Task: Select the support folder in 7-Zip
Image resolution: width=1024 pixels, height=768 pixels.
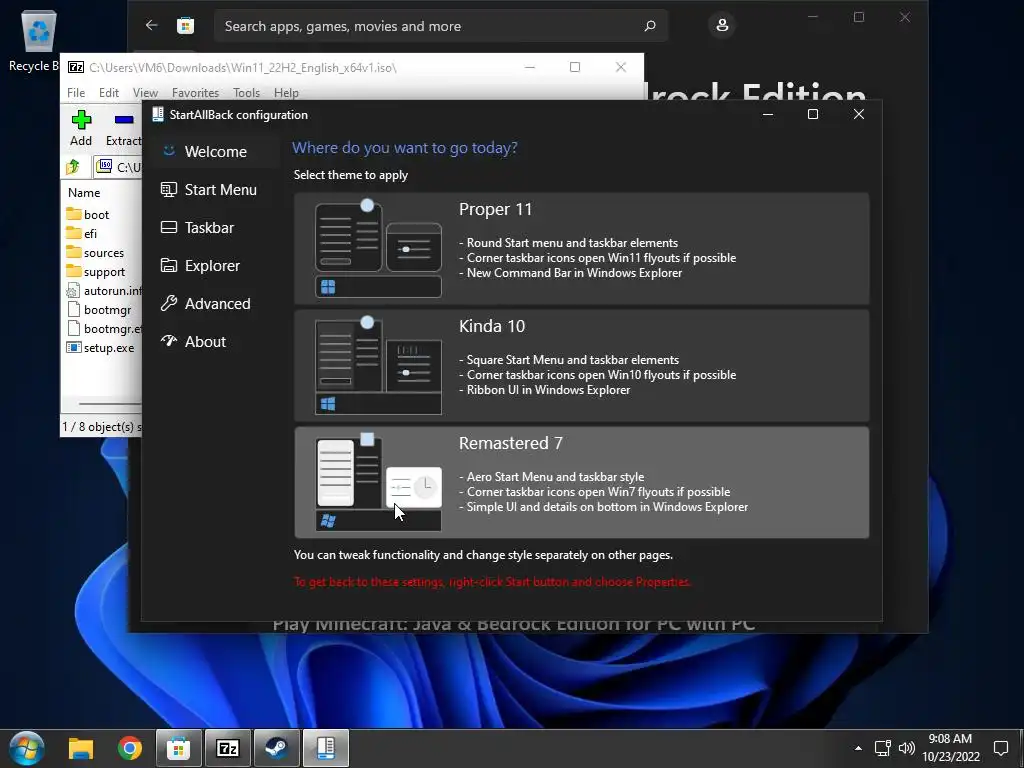Action: [x=96, y=271]
